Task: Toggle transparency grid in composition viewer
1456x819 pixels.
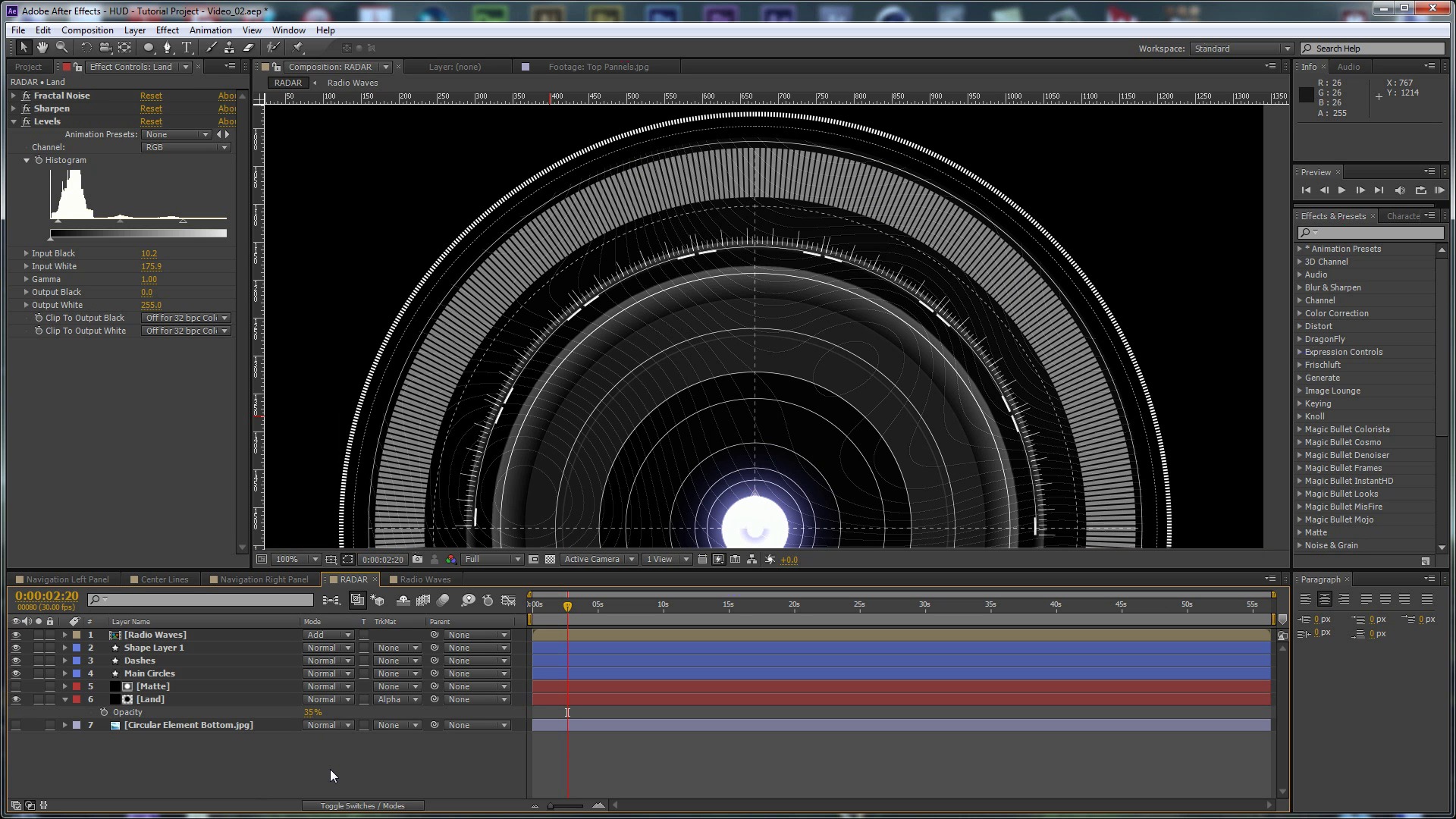Action: [550, 560]
